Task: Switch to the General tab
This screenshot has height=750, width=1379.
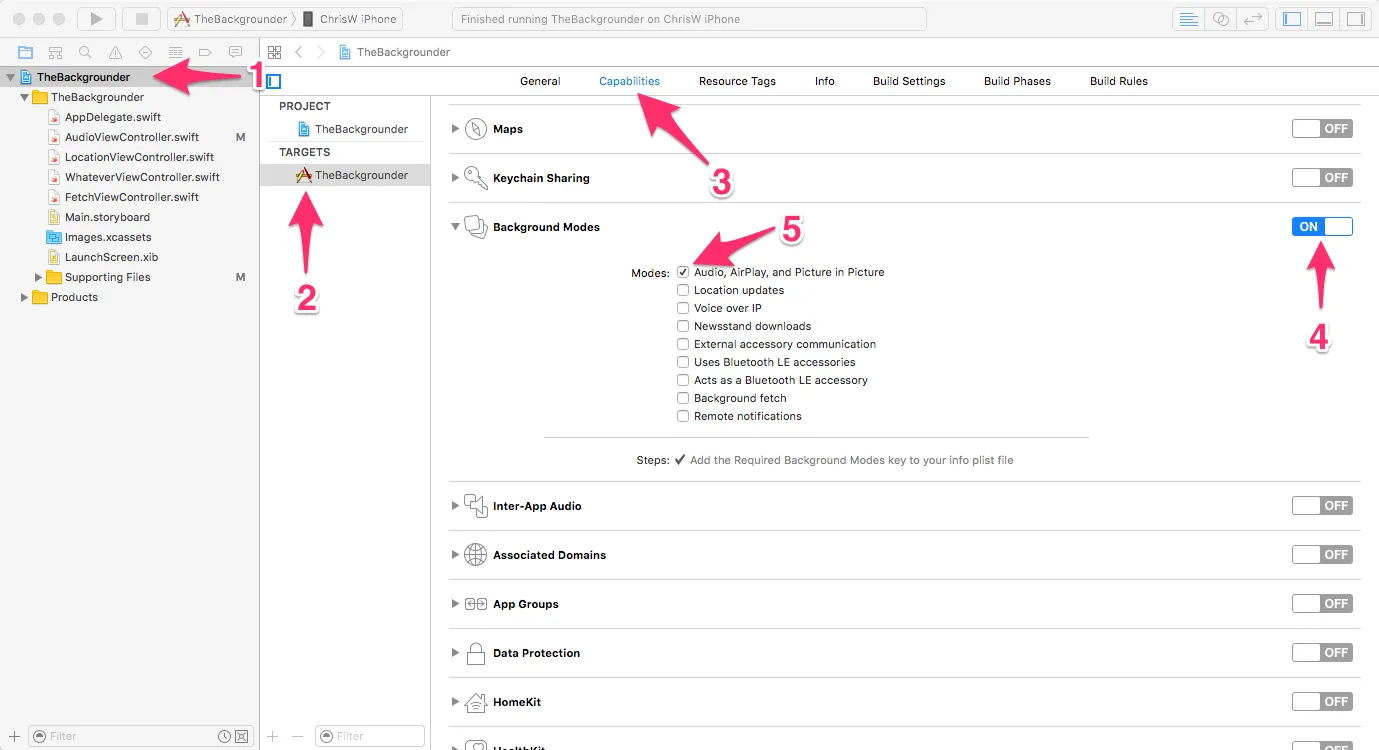Action: pos(540,81)
